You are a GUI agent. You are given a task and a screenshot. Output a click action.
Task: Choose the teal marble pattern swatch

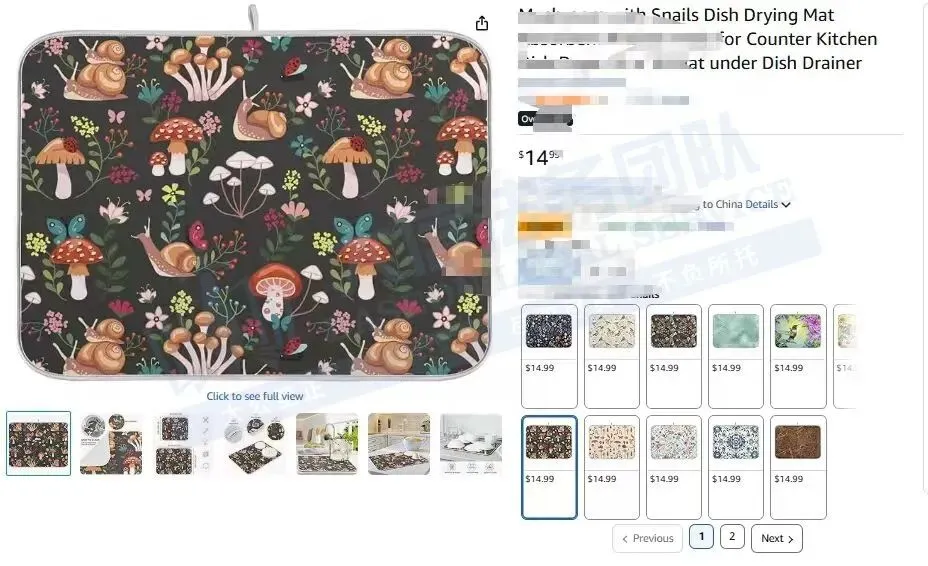point(736,356)
